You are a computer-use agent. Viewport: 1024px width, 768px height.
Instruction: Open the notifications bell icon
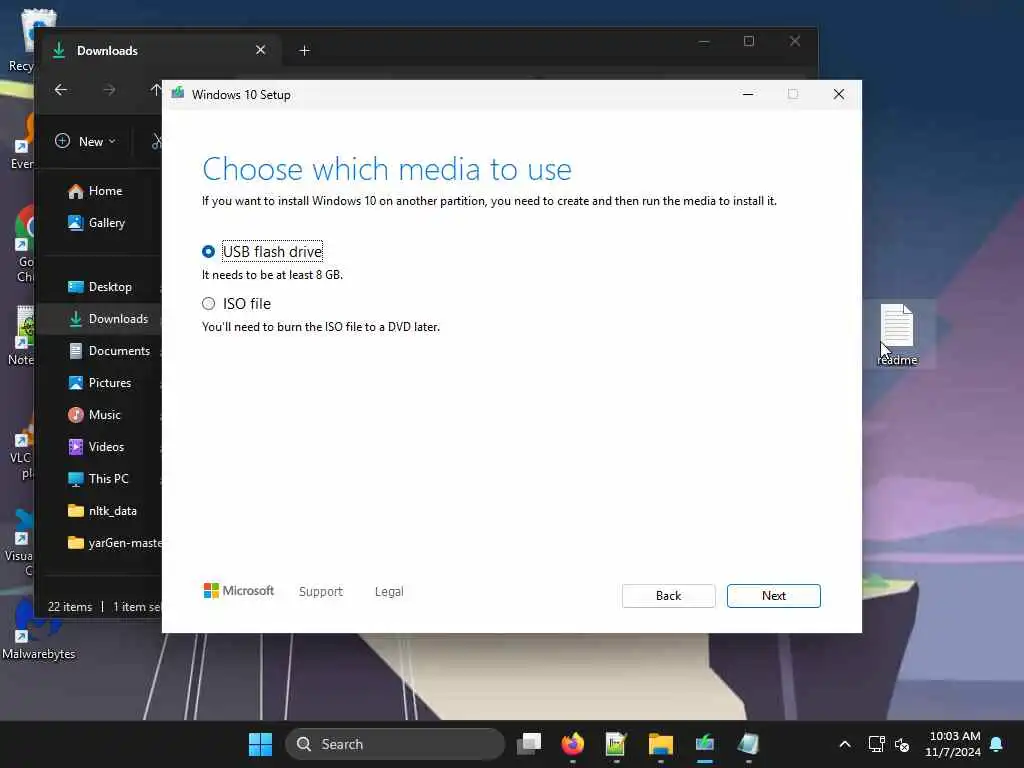pyautogui.click(x=997, y=744)
